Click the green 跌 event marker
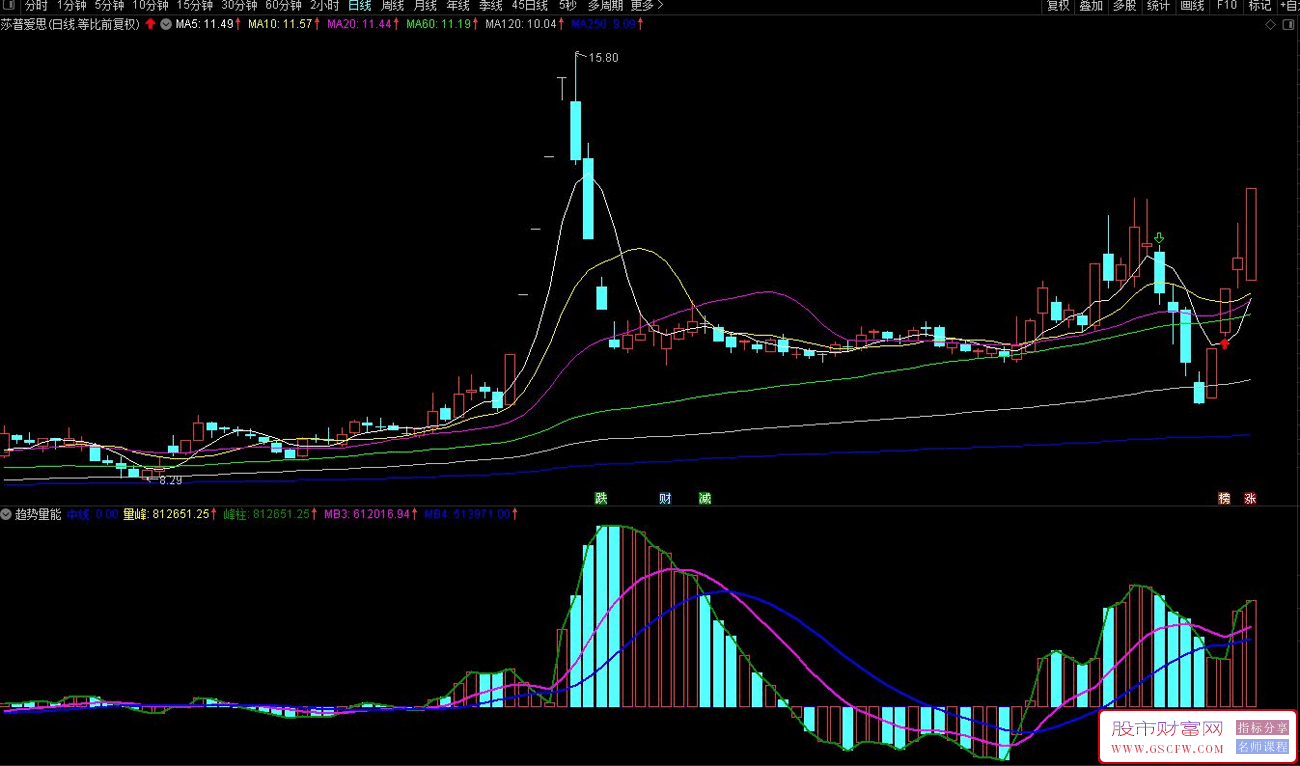Image resolution: width=1300 pixels, height=766 pixels. point(601,498)
